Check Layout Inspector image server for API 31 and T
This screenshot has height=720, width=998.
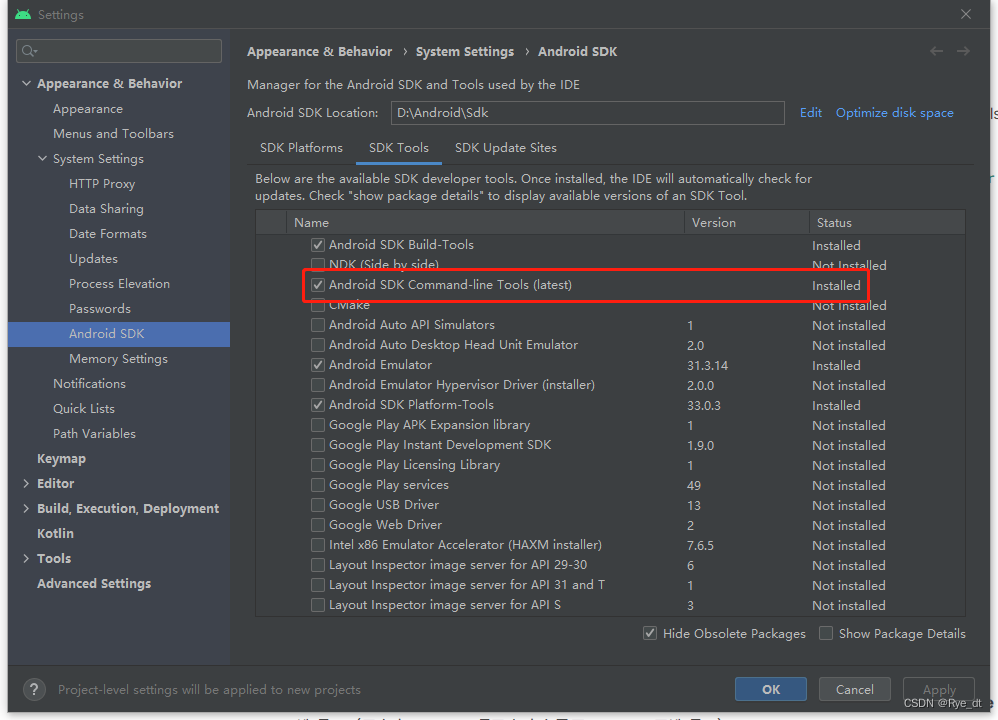[318, 584]
